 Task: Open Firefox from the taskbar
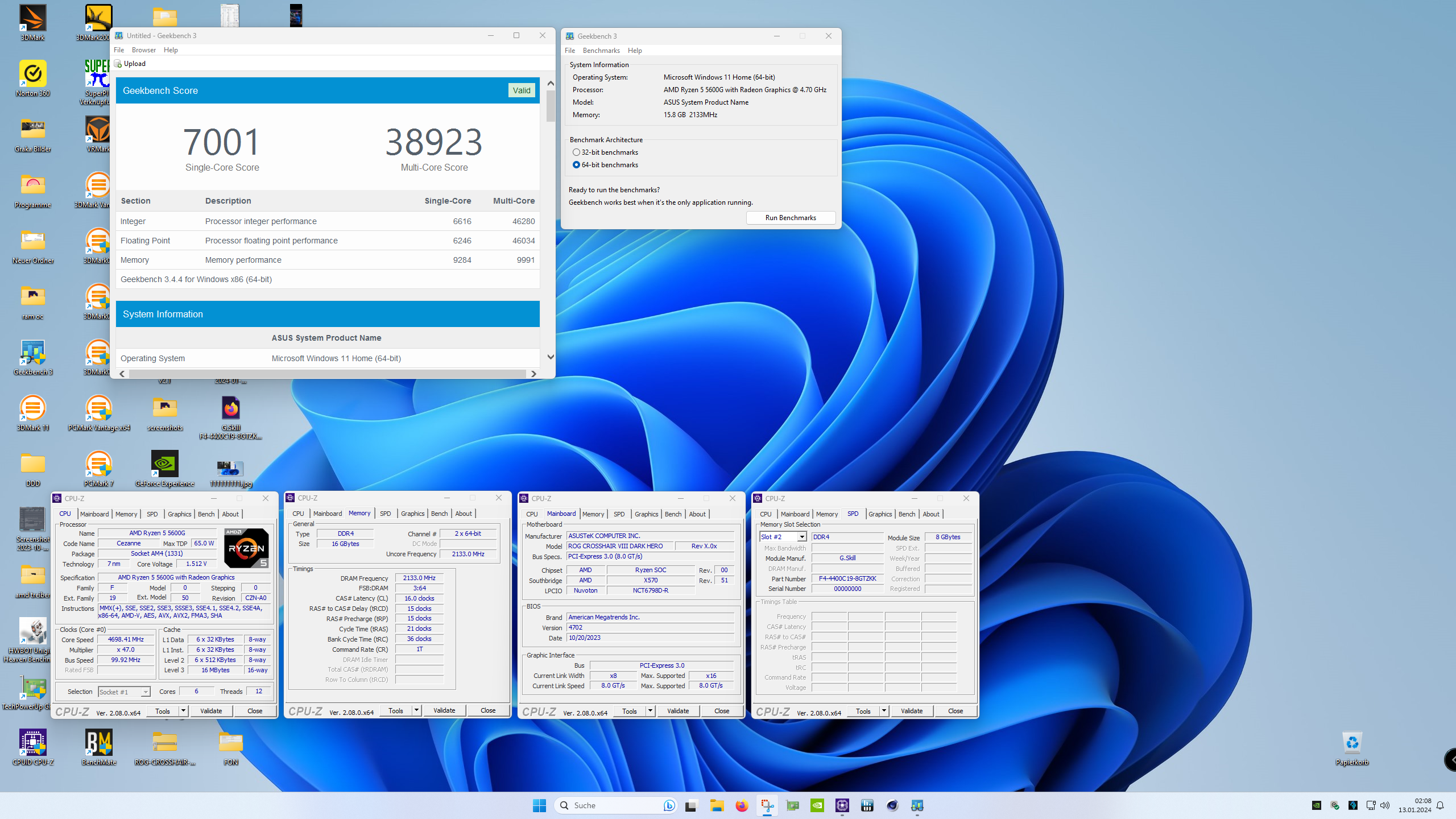(x=742, y=805)
